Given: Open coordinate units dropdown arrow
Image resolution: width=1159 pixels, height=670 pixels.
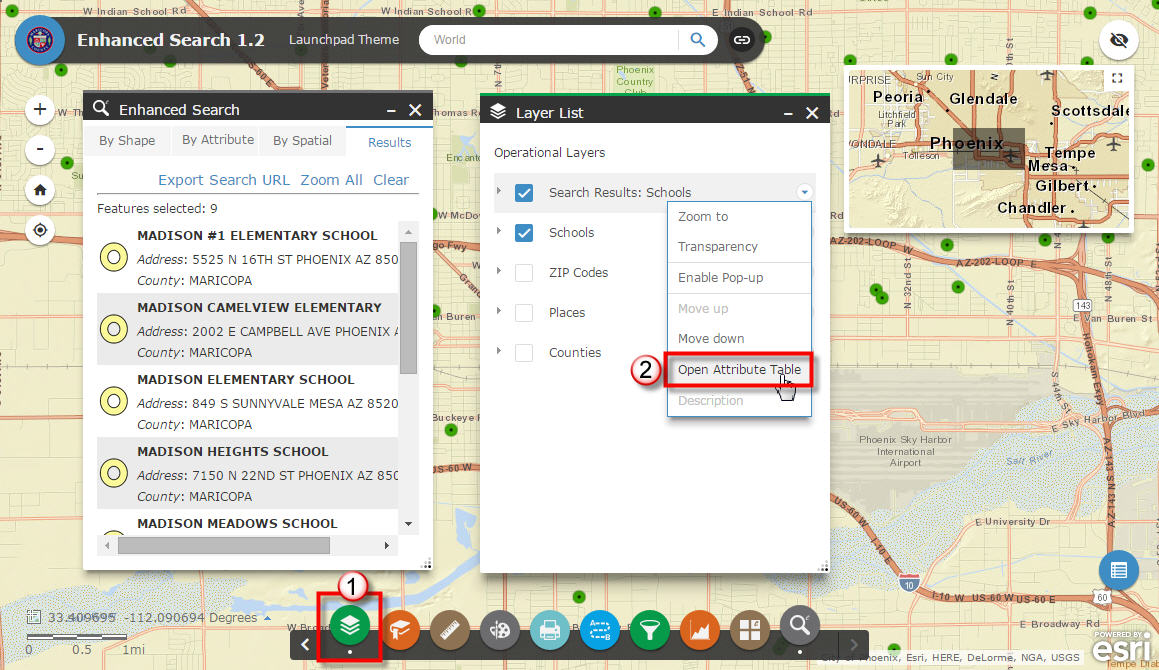Looking at the screenshot, I should 268,617.
